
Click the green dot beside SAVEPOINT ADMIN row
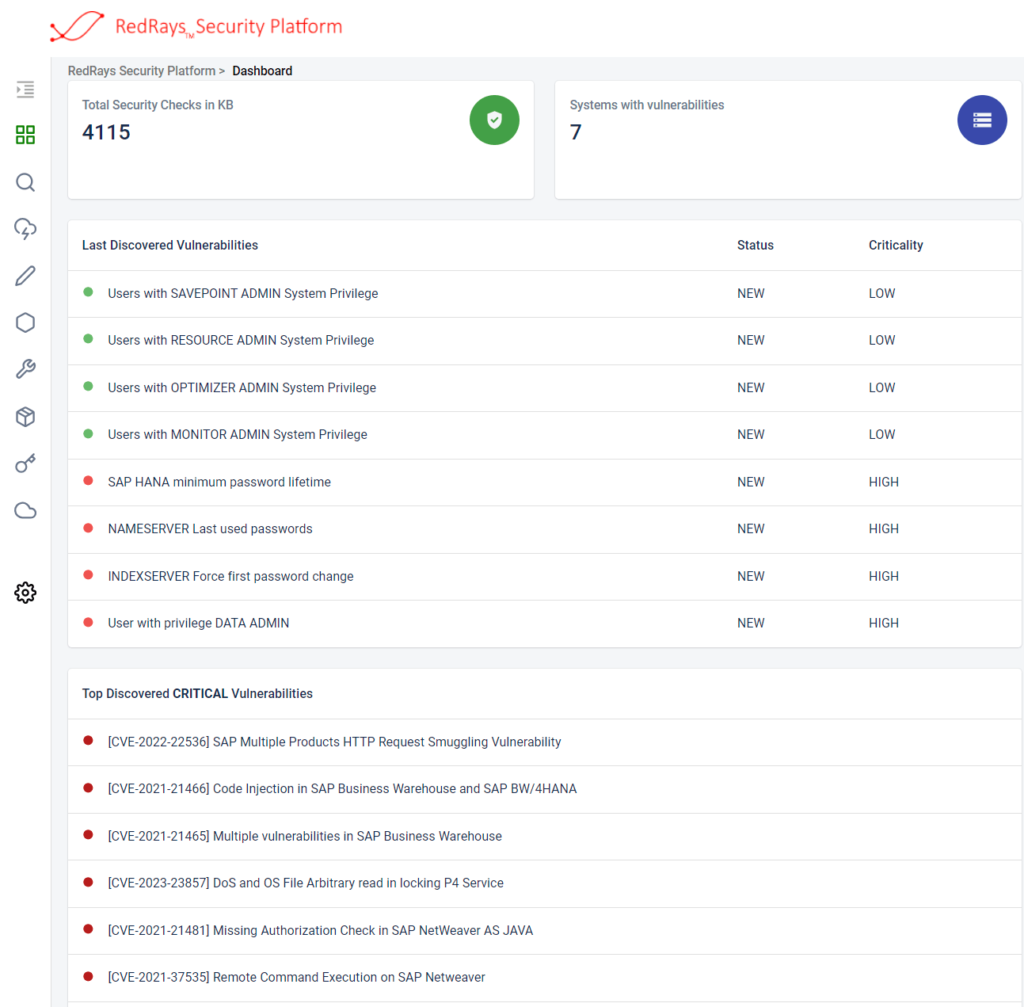click(88, 292)
